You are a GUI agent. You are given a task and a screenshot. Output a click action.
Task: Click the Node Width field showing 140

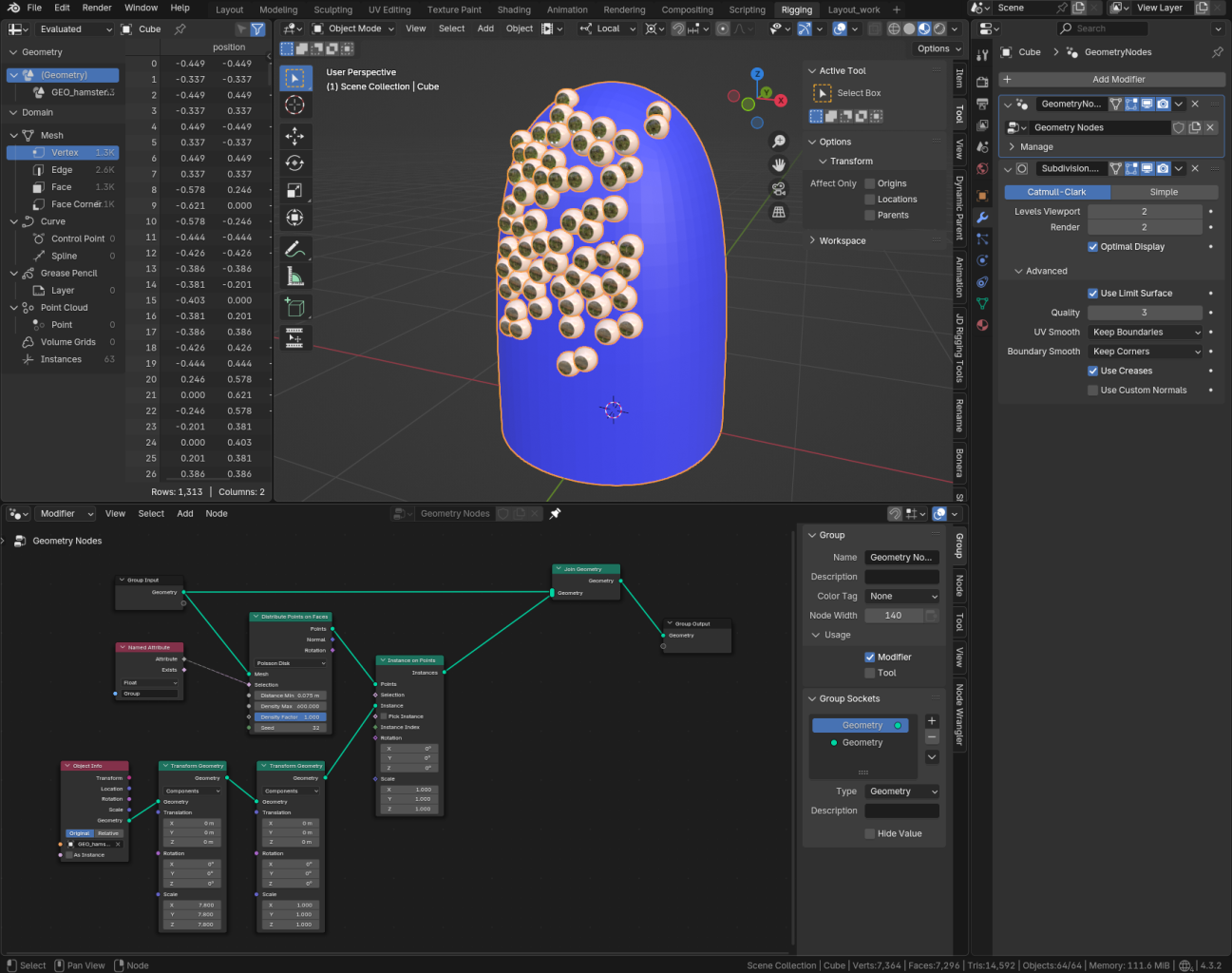[893, 615]
